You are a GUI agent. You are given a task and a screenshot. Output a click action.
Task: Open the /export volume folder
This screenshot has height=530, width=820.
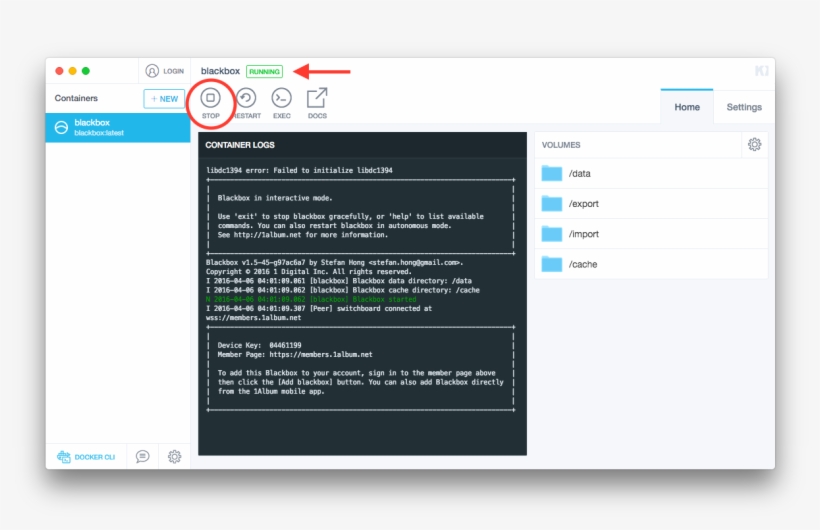651,204
